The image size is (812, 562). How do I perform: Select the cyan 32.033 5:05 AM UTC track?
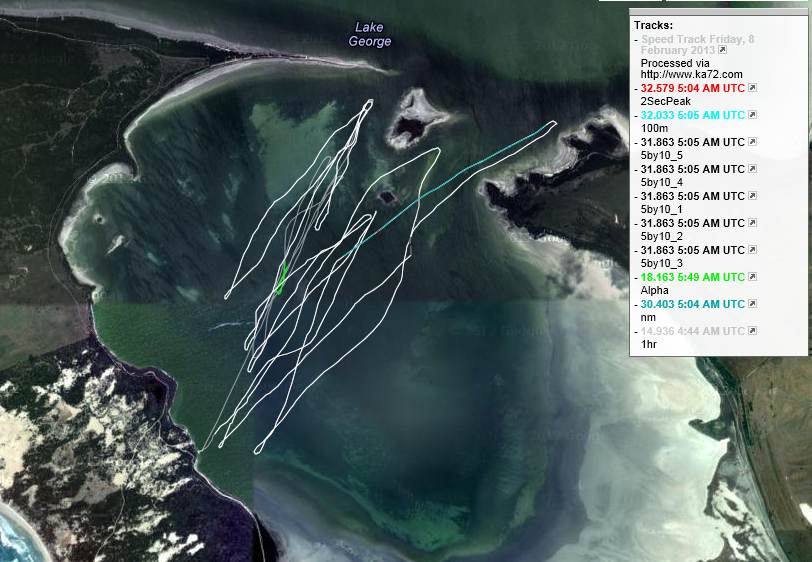pos(692,116)
